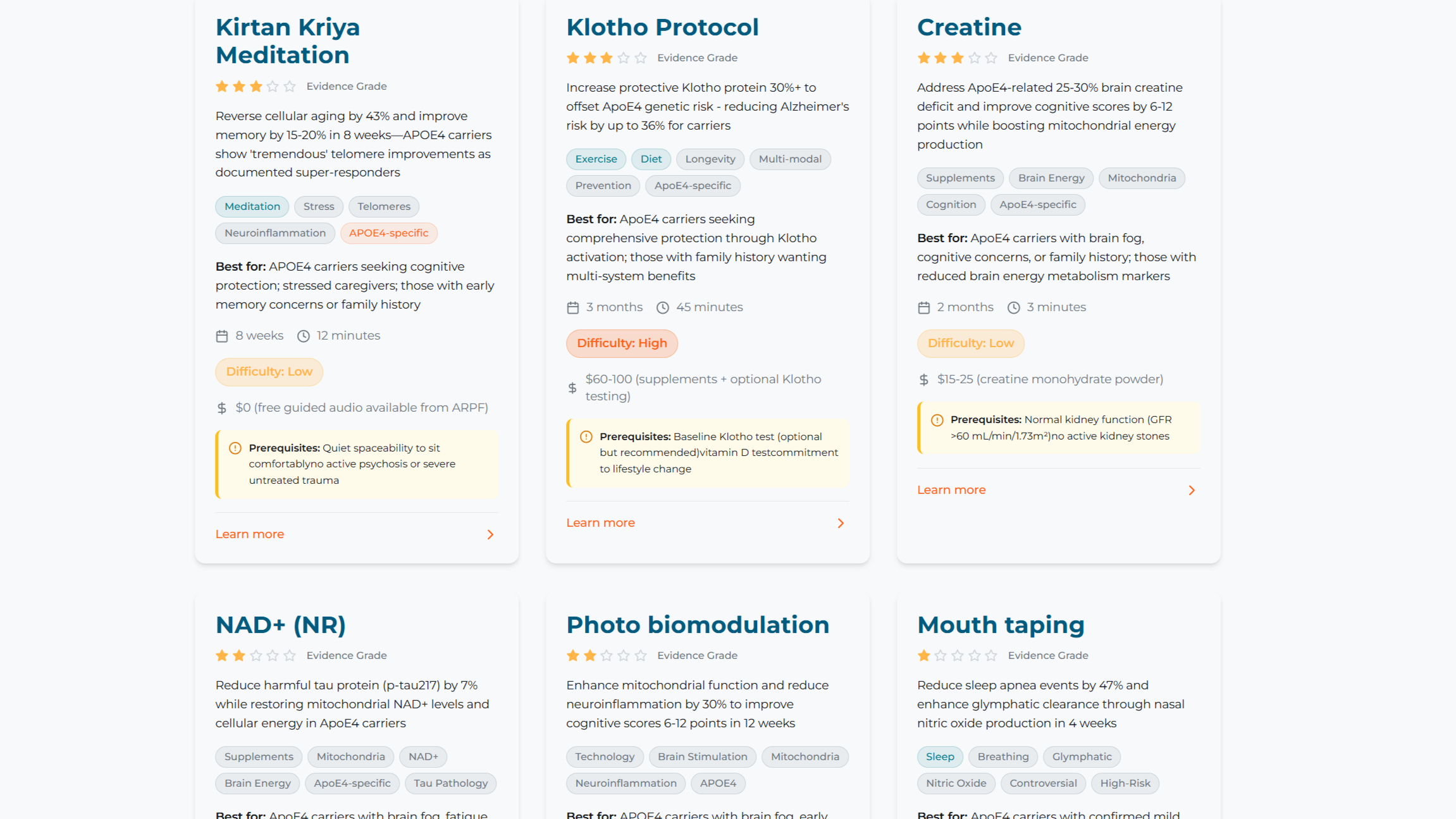Click warning icon in Klotho prerequisites box
Viewport: 1456px width, 819px height.
point(586,437)
